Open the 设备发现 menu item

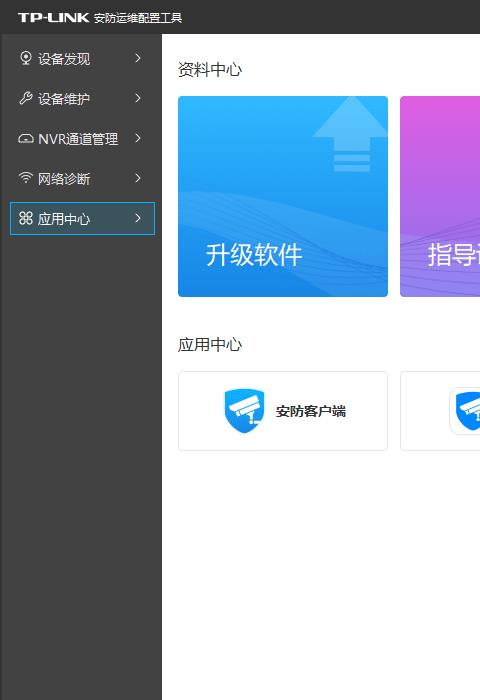(x=82, y=58)
